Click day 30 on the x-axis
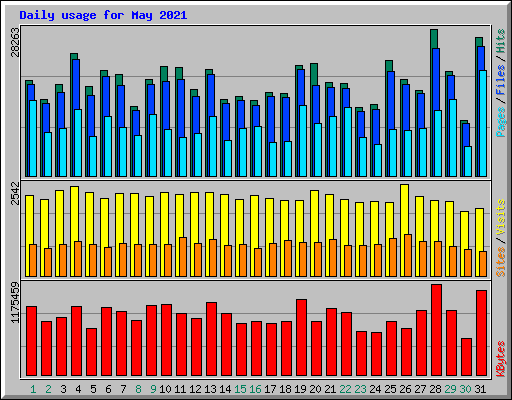This screenshot has height=400, width=512. pos(465,389)
